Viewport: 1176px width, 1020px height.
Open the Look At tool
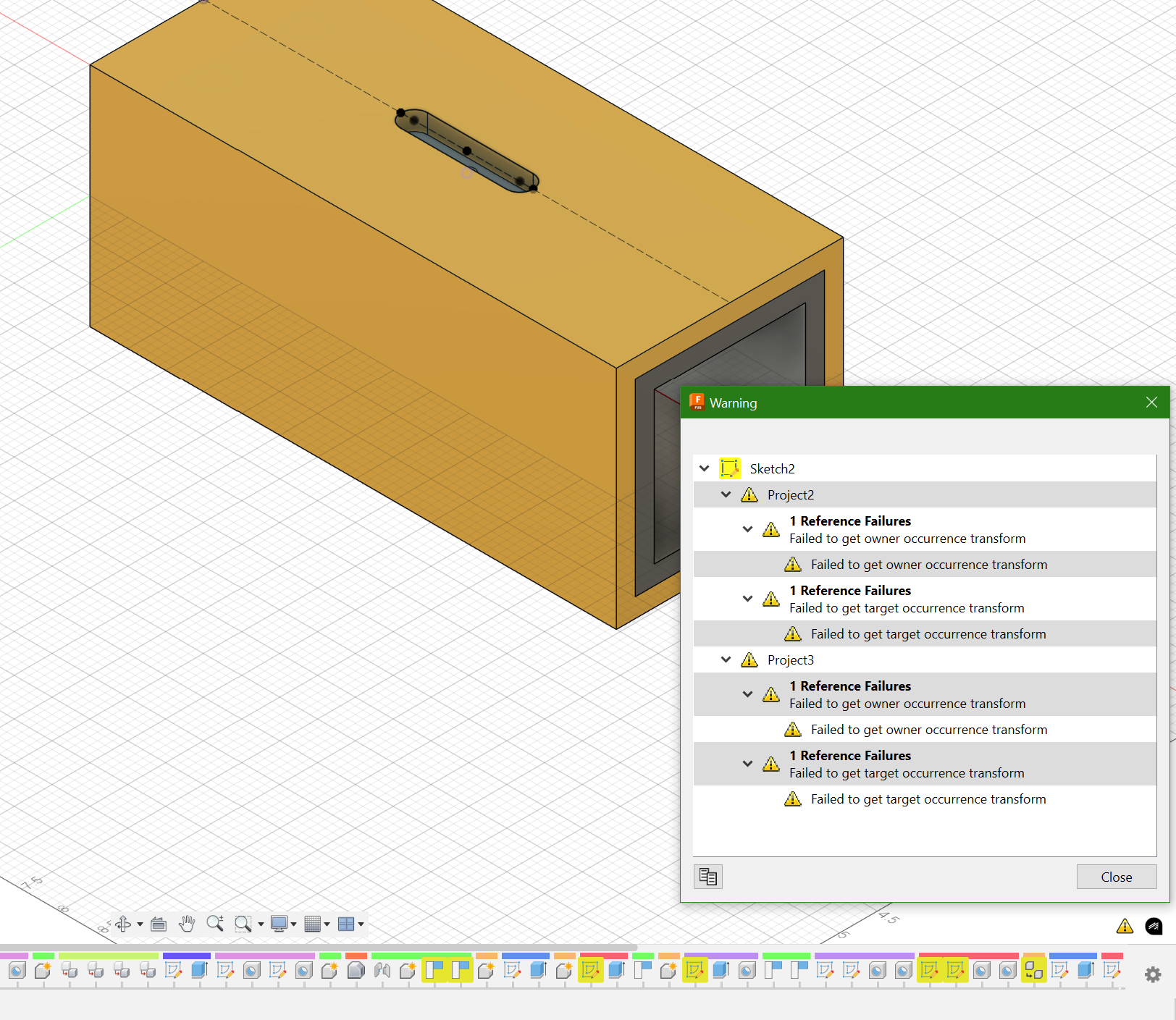159,924
